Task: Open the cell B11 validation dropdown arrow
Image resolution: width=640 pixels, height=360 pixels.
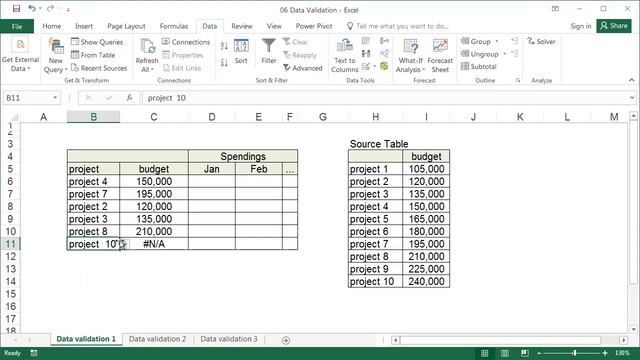Action: [x=124, y=244]
